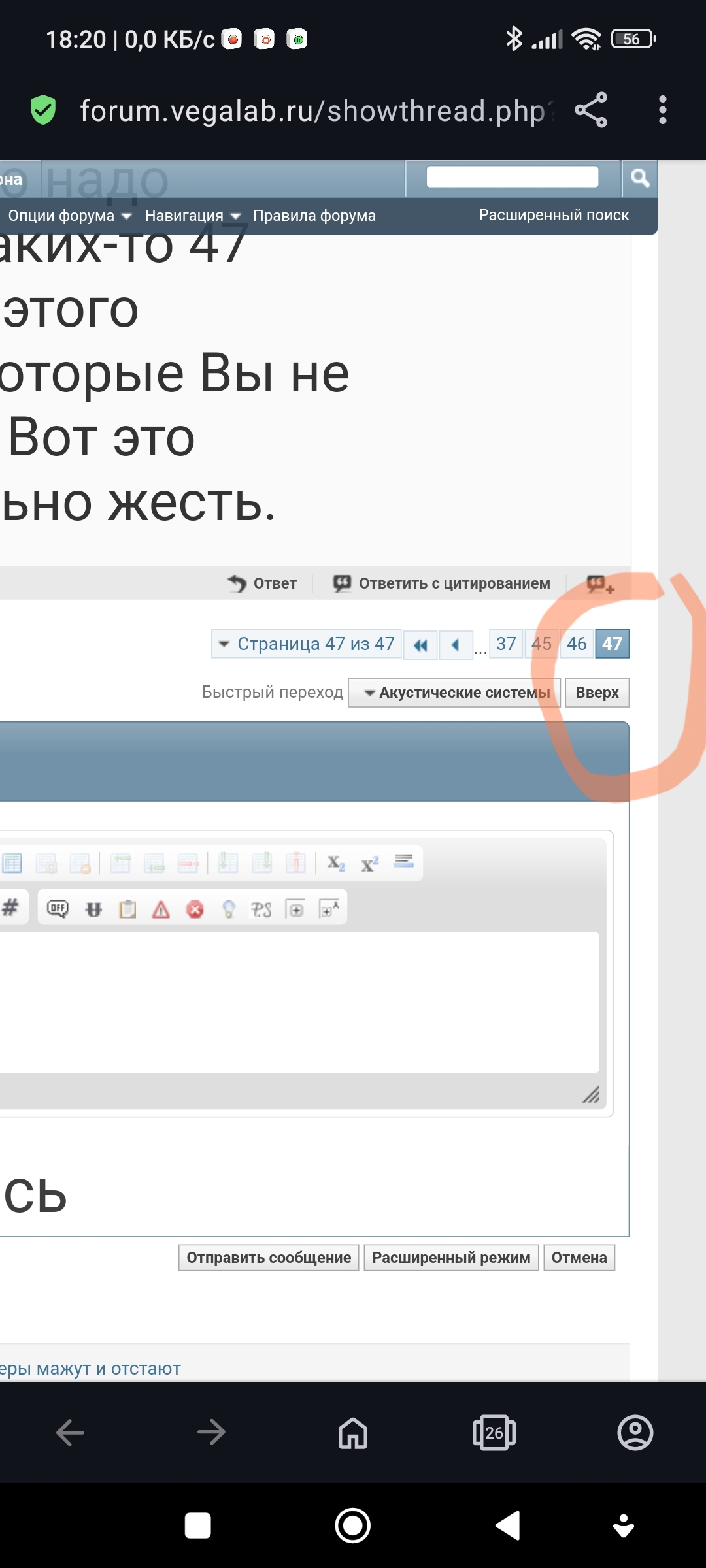Click the delete row icon
Image resolution: width=706 pixels, height=1568 pixels.
pyautogui.click(x=188, y=863)
